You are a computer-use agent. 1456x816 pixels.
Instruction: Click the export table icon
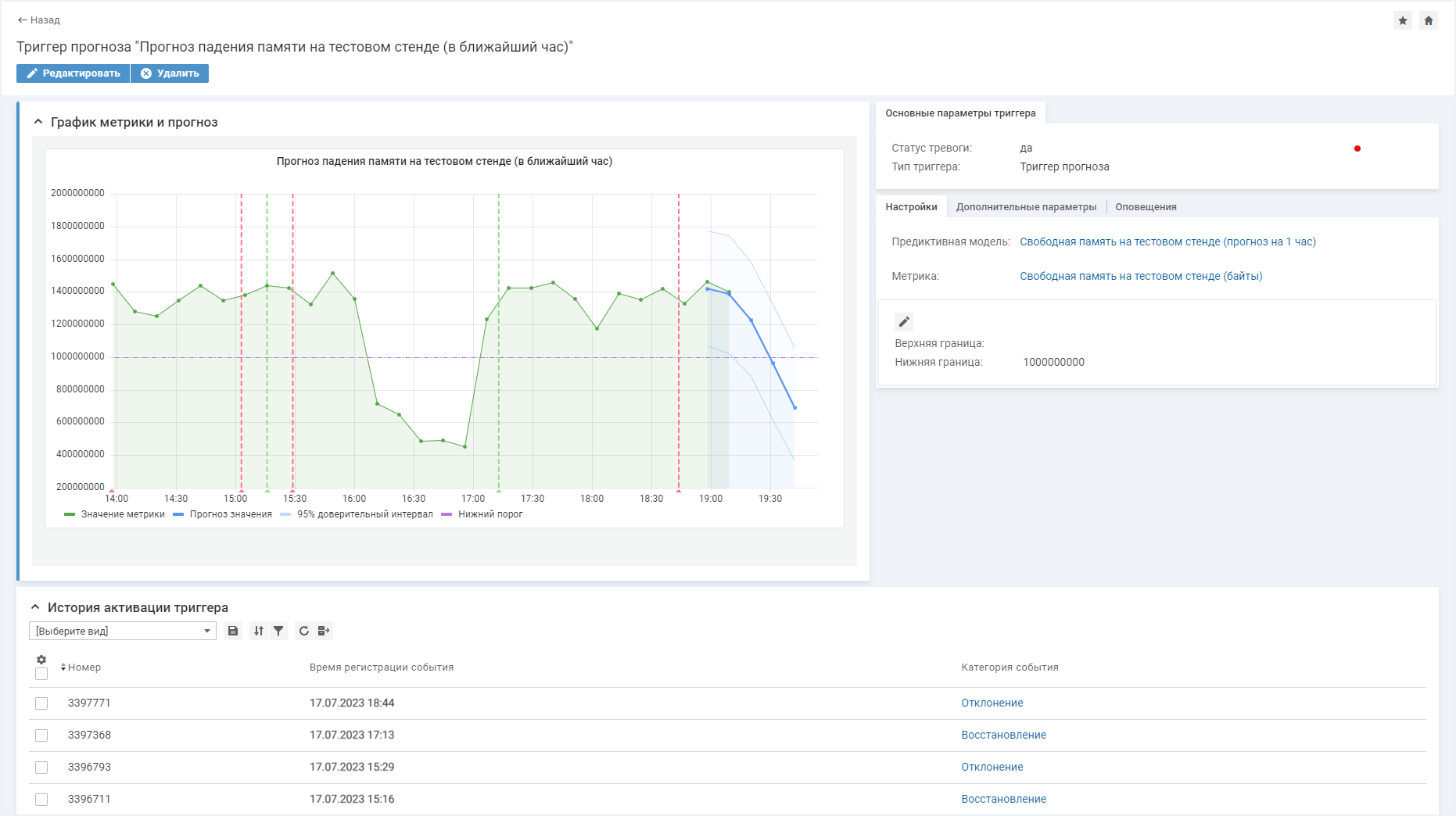[x=324, y=631]
